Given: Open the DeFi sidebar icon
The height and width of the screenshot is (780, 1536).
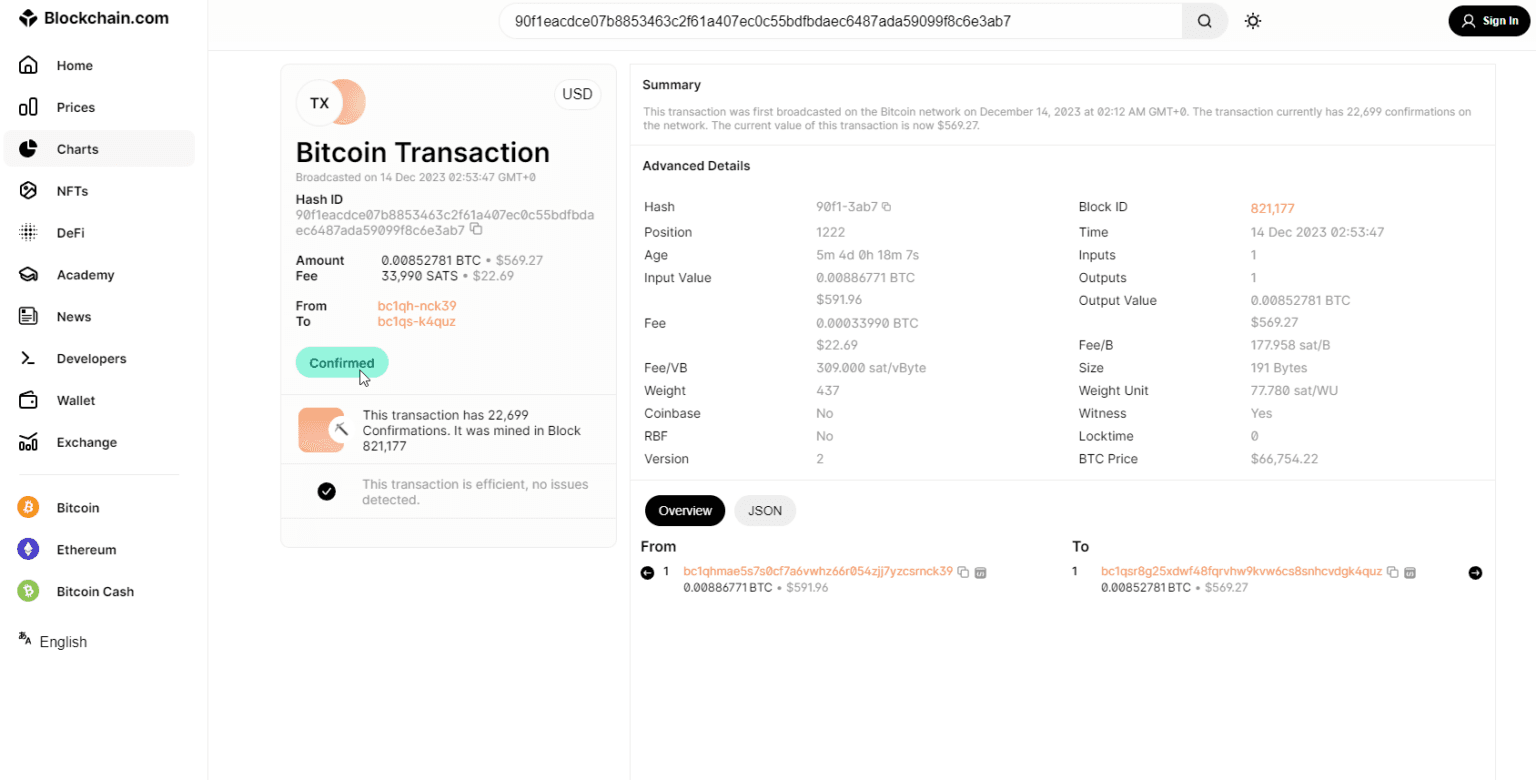Looking at the screenshot, I should tap(28, 233).
